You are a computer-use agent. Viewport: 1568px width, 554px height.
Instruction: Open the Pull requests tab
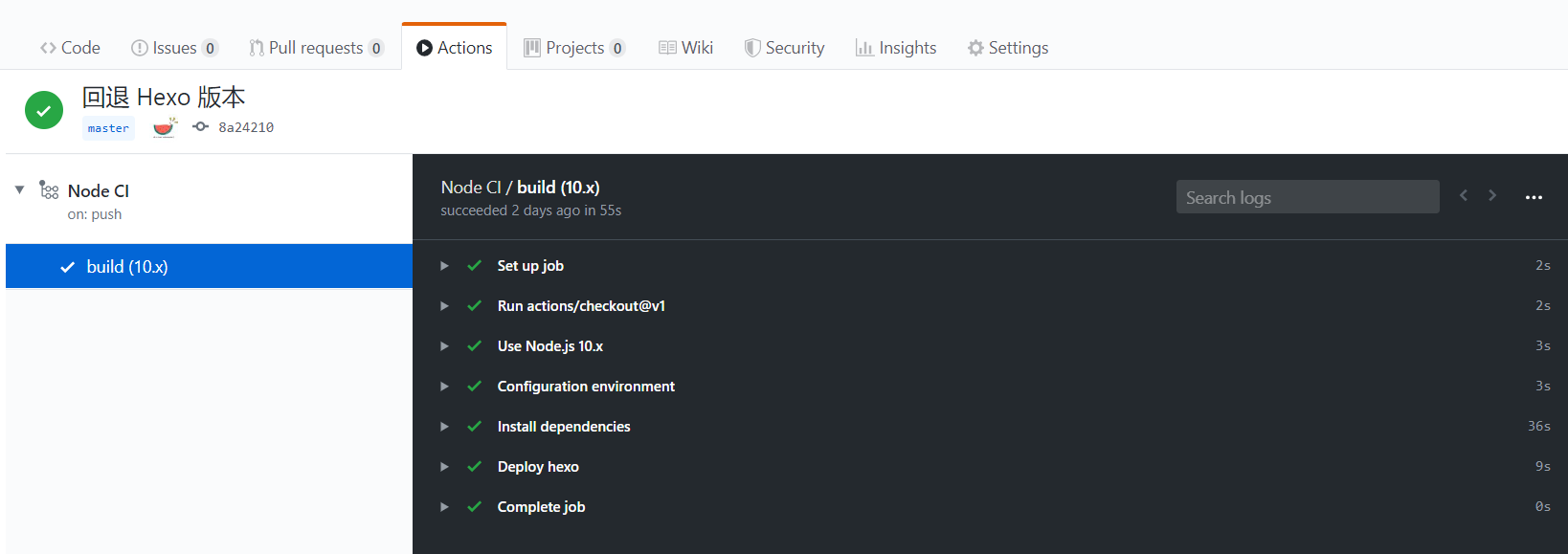pyautogui.click(x=315, y=48)
